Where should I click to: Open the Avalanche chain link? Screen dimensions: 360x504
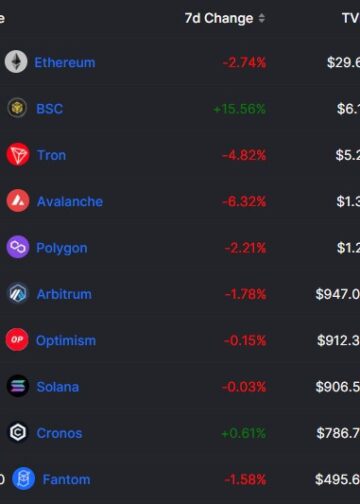click(x=70, y=202)
